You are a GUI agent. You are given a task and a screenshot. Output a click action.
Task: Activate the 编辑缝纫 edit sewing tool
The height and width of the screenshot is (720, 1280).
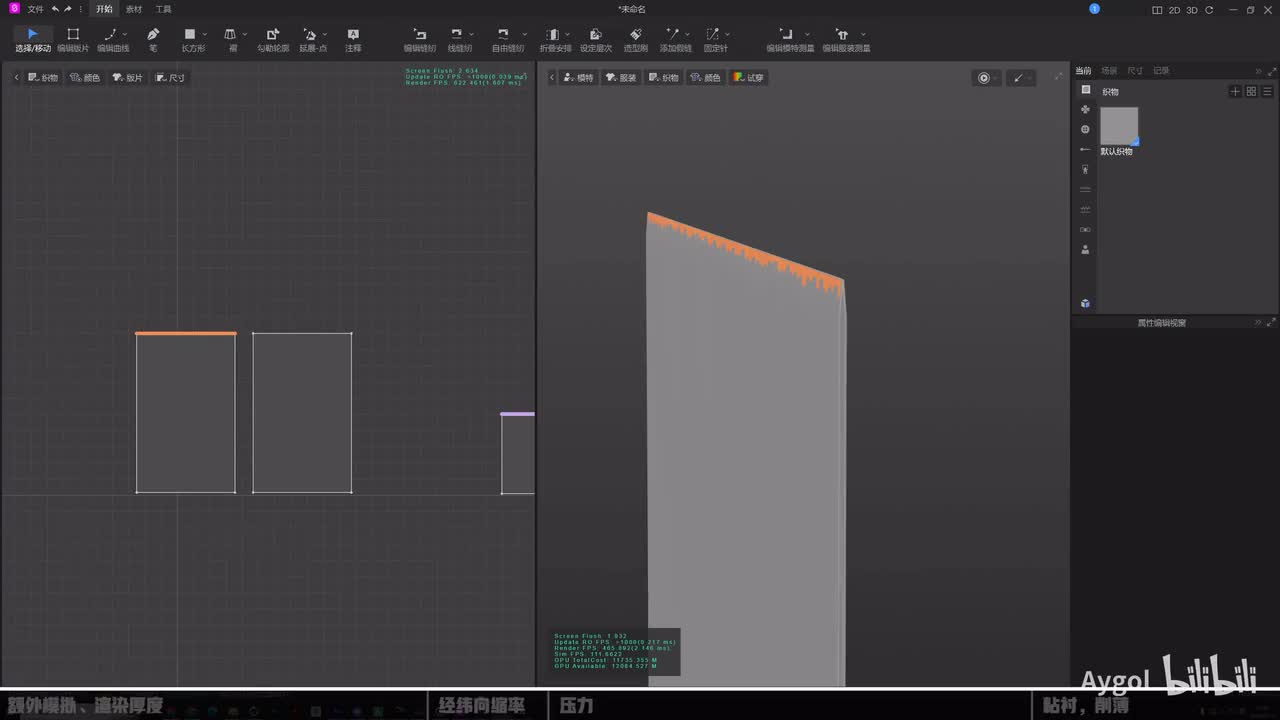tap(420, 39)
